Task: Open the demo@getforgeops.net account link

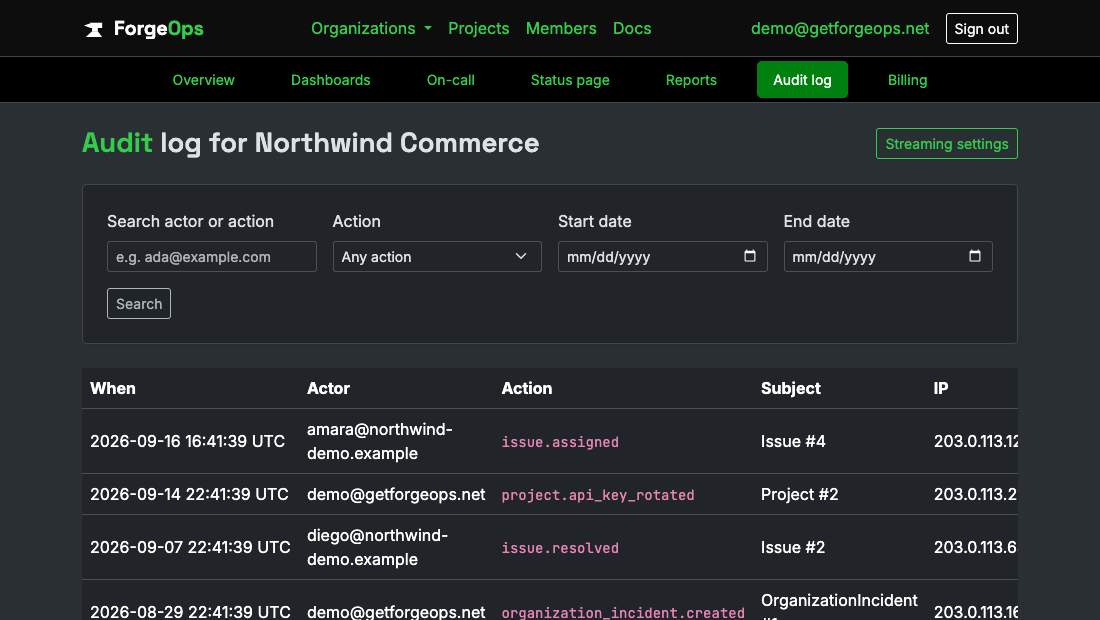Action: coord(840,29)
